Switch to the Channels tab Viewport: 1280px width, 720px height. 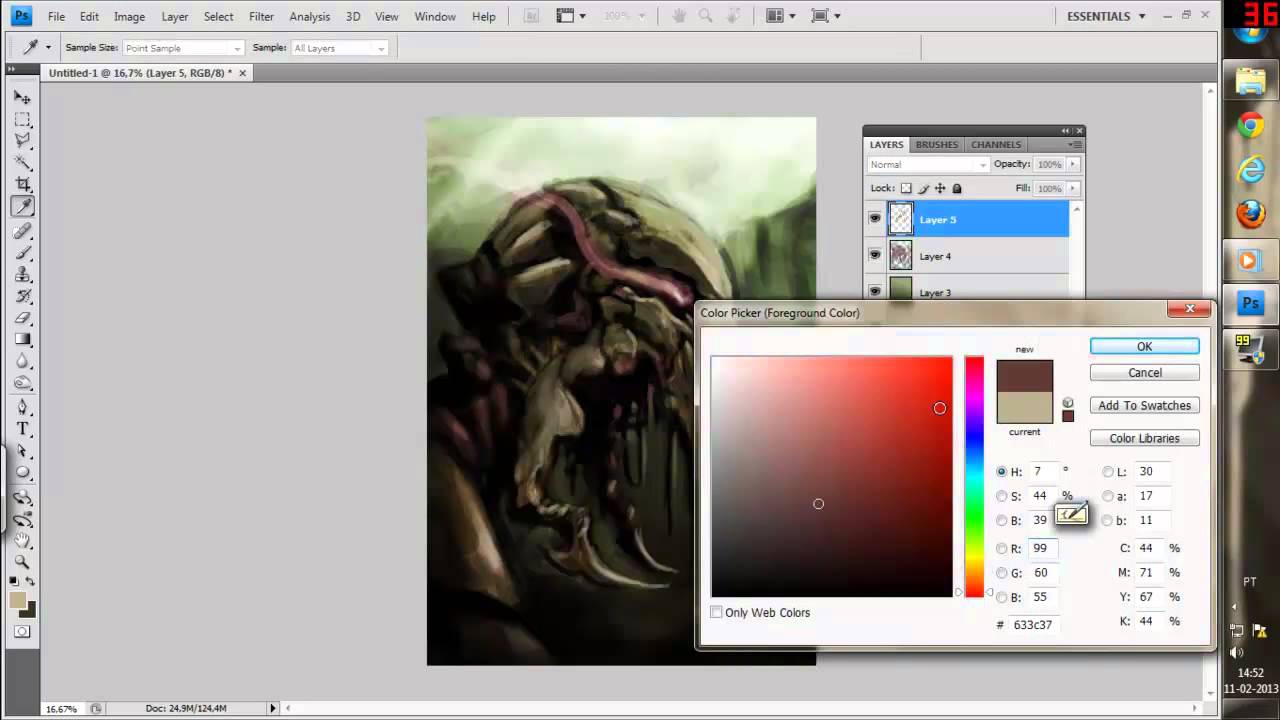point(996,144)
